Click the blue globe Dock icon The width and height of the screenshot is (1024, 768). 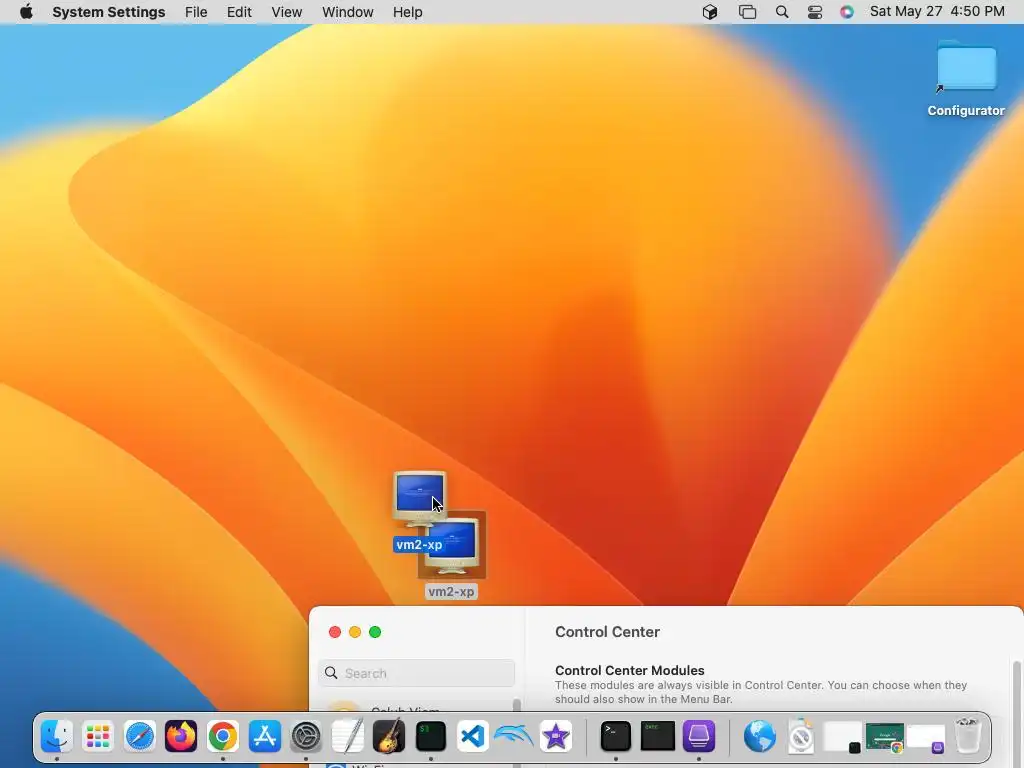coord(760,737)
